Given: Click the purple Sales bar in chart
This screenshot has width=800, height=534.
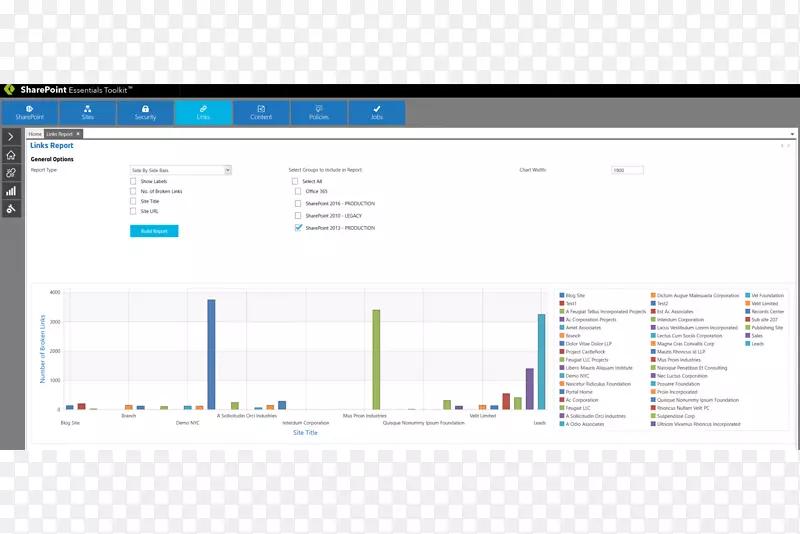Looking at the screenshot, I should coord(530,389).
